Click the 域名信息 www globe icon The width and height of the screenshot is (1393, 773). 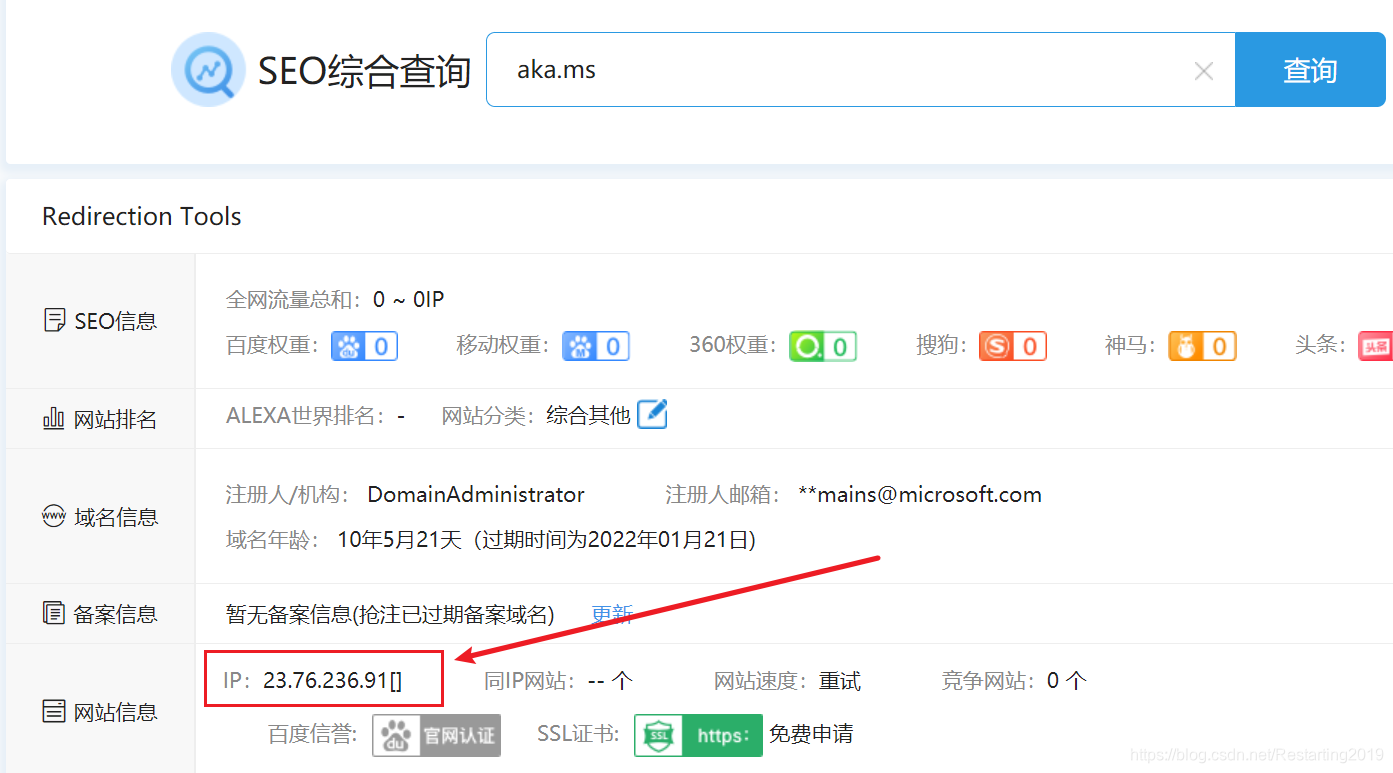coord(54,517)
